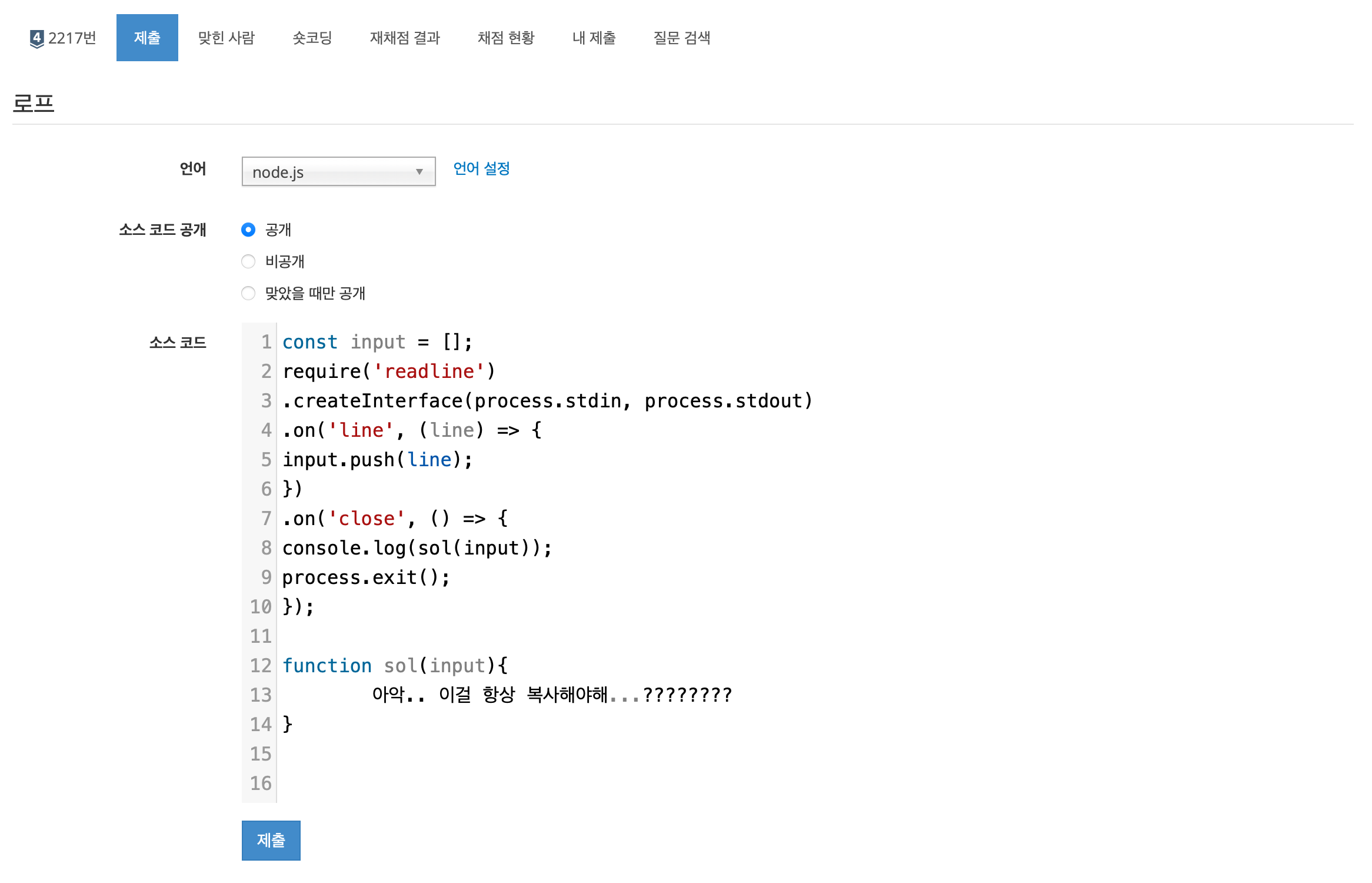Screen dimensions: 1372x883
Task: Select the 공개 radio button
Action: [x=248, y=230]
